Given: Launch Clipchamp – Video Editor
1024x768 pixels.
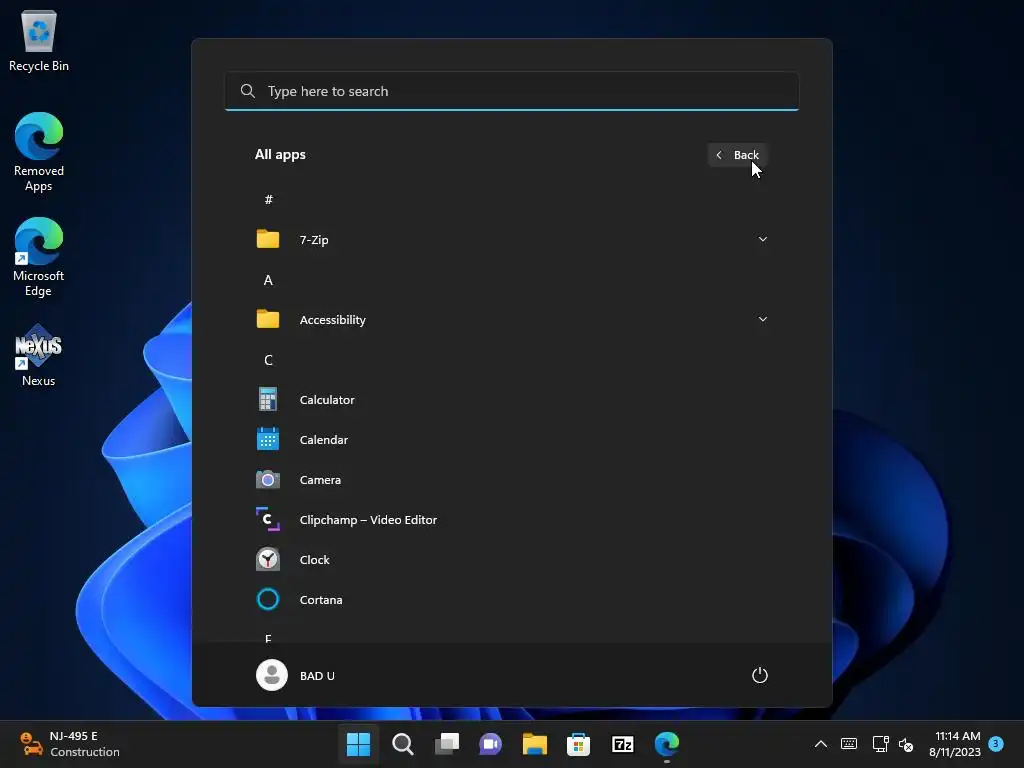Looking at the screenshot, I should tap(511, 520).
